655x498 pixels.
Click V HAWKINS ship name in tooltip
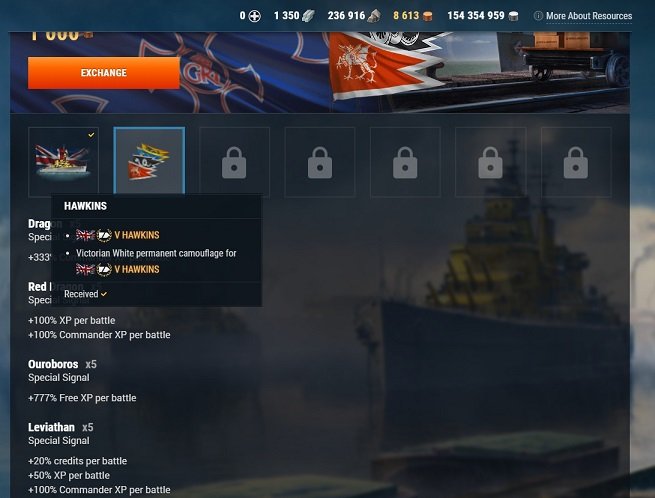[137, 235]
